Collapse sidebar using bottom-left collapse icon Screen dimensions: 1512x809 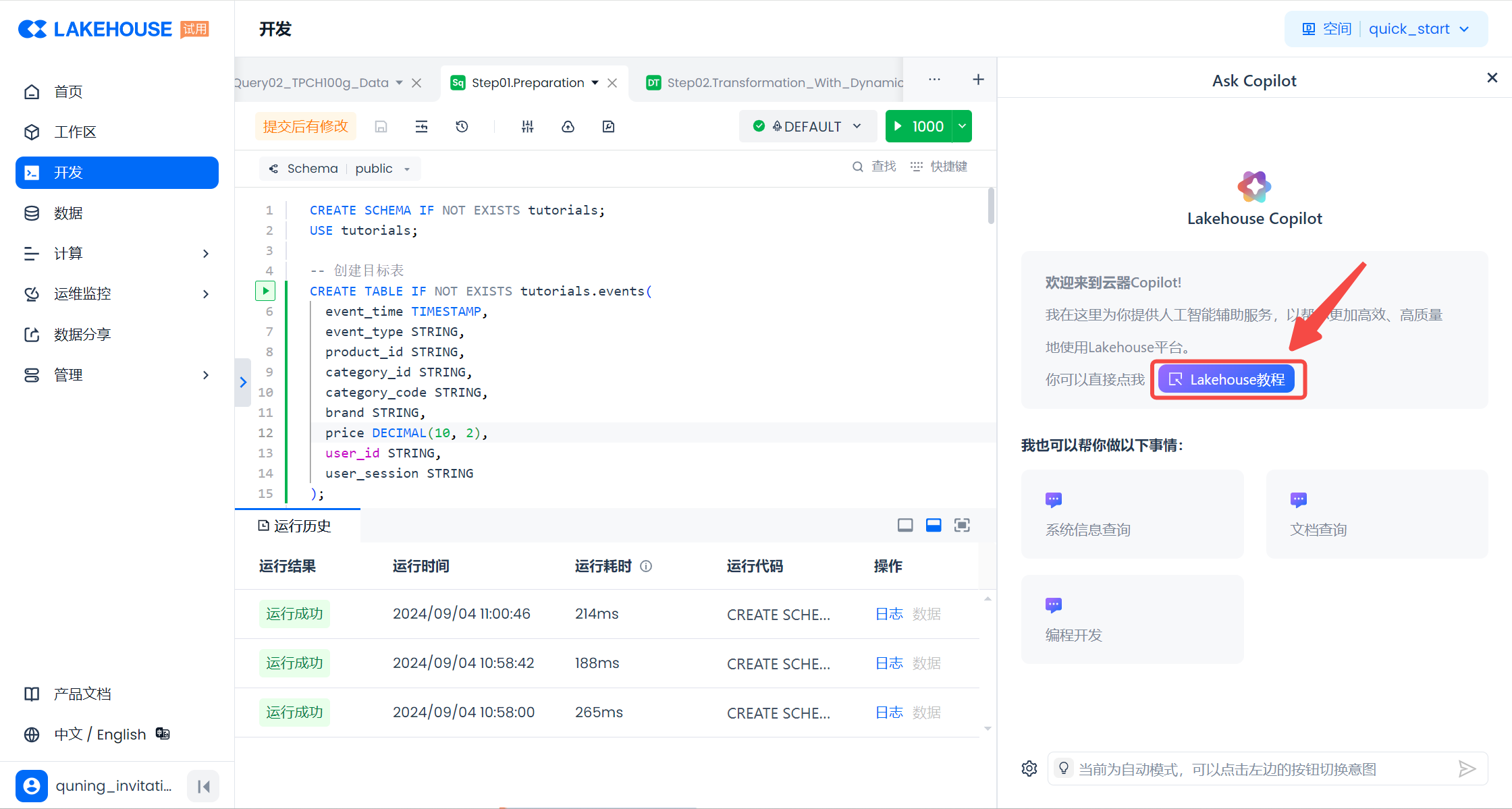pos(203,786)
